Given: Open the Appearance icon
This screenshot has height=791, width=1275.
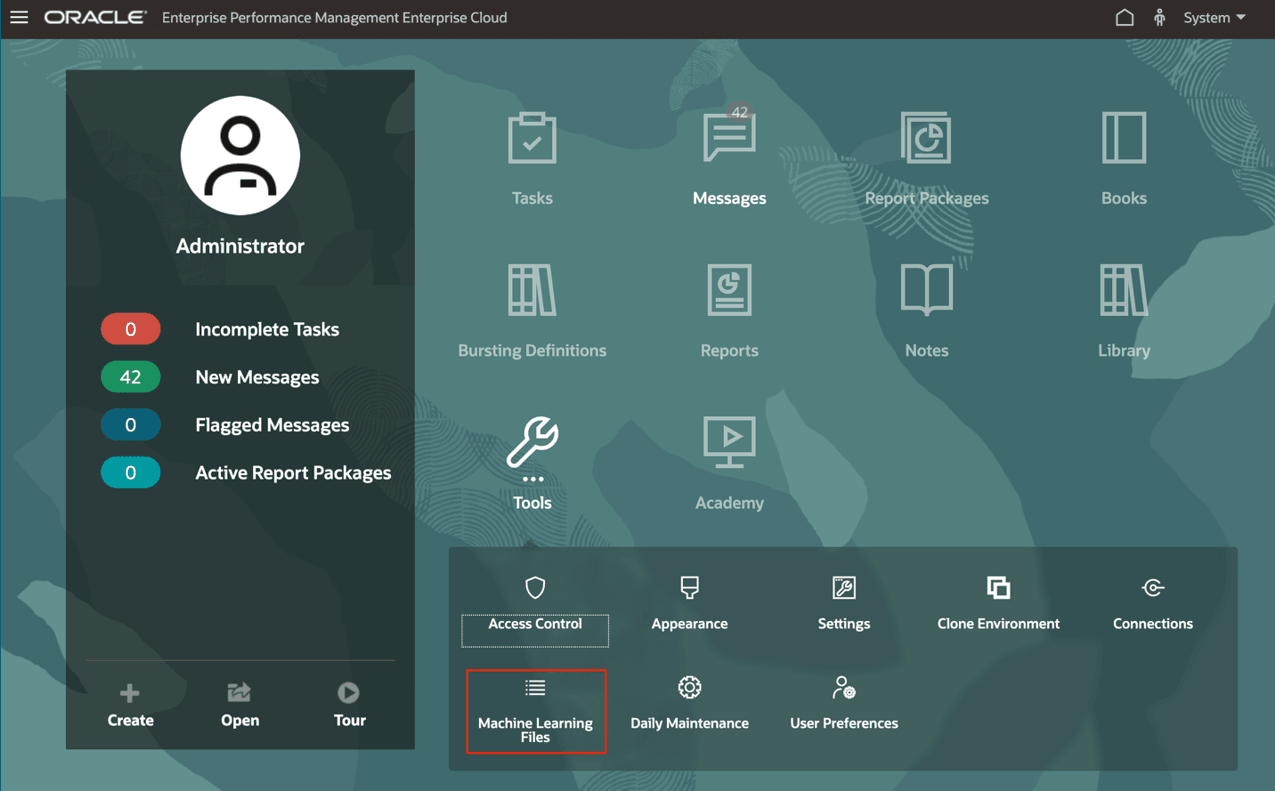Looking at the screenshot, I should pos(689,587).
